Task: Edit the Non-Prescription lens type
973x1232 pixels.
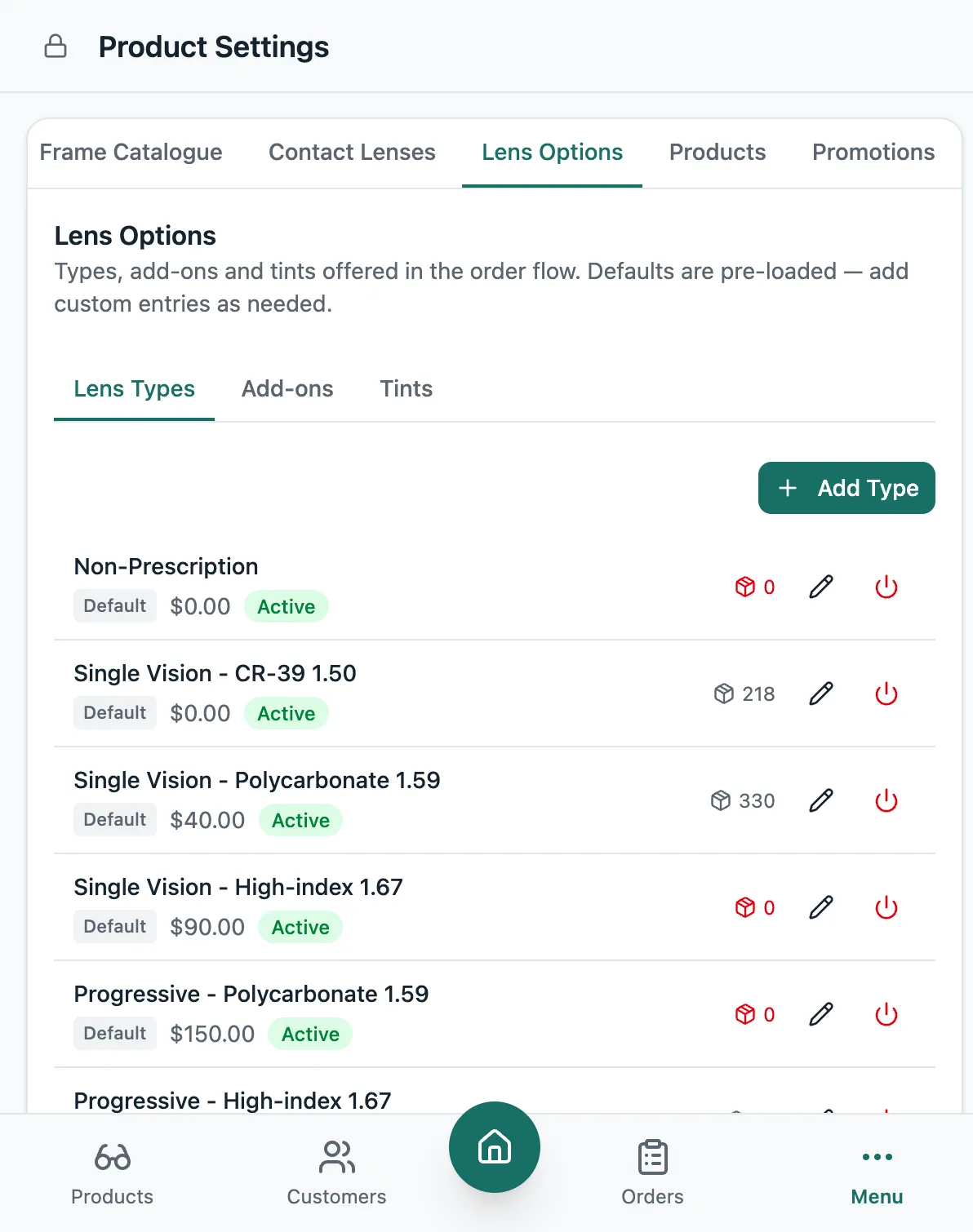Action: pyautogui.click(x=821, y=587)
